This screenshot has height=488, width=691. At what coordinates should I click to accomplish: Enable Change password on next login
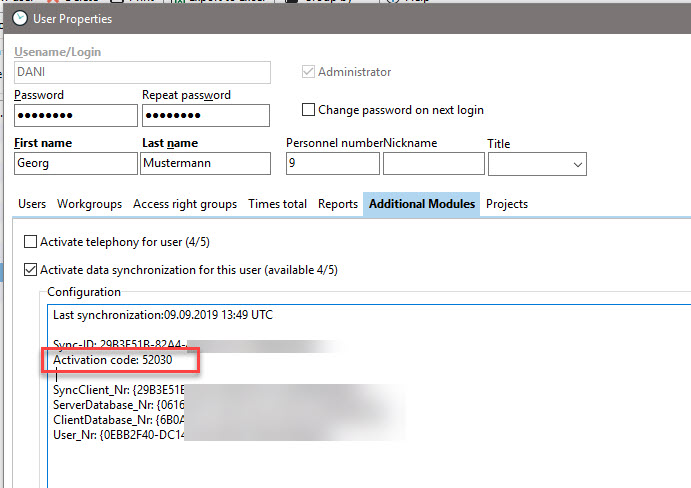308,109
